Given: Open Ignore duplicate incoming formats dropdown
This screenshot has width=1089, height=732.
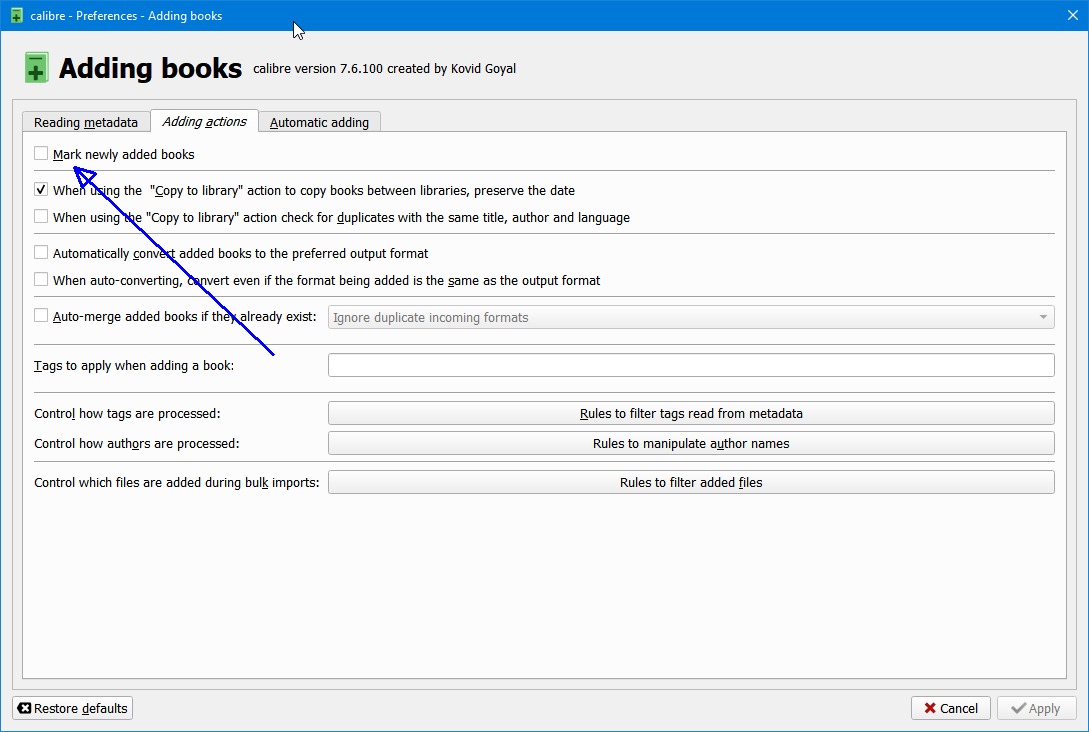Looking at the screenshot, I should [690, 317].
